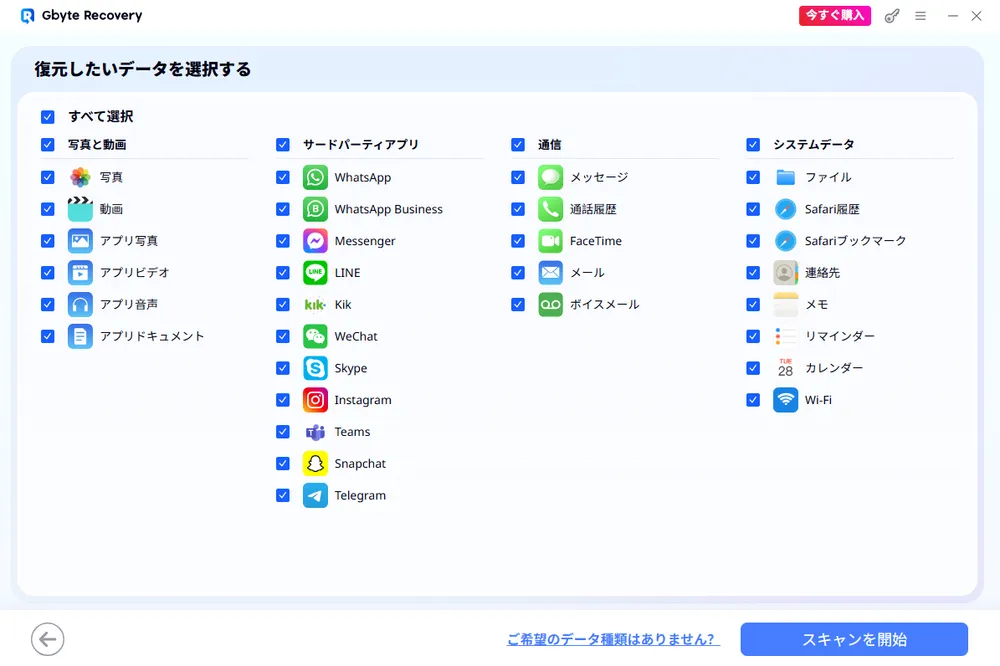The height and width of the screenshot is (666, 1000).
Task: Select the Telegram icon
Action: [315, 496]
